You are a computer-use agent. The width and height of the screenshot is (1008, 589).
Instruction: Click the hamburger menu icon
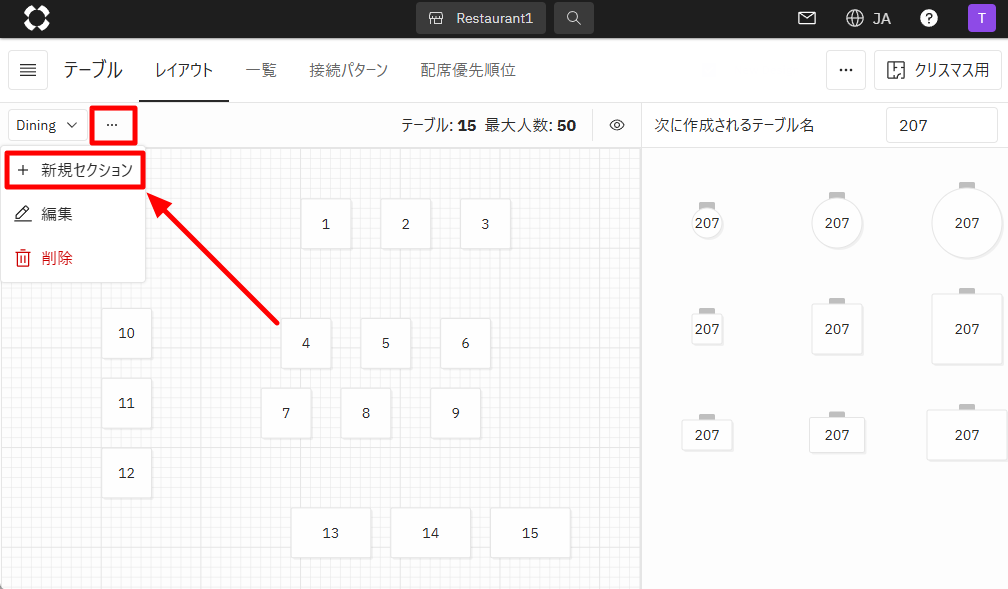[28, 70]
